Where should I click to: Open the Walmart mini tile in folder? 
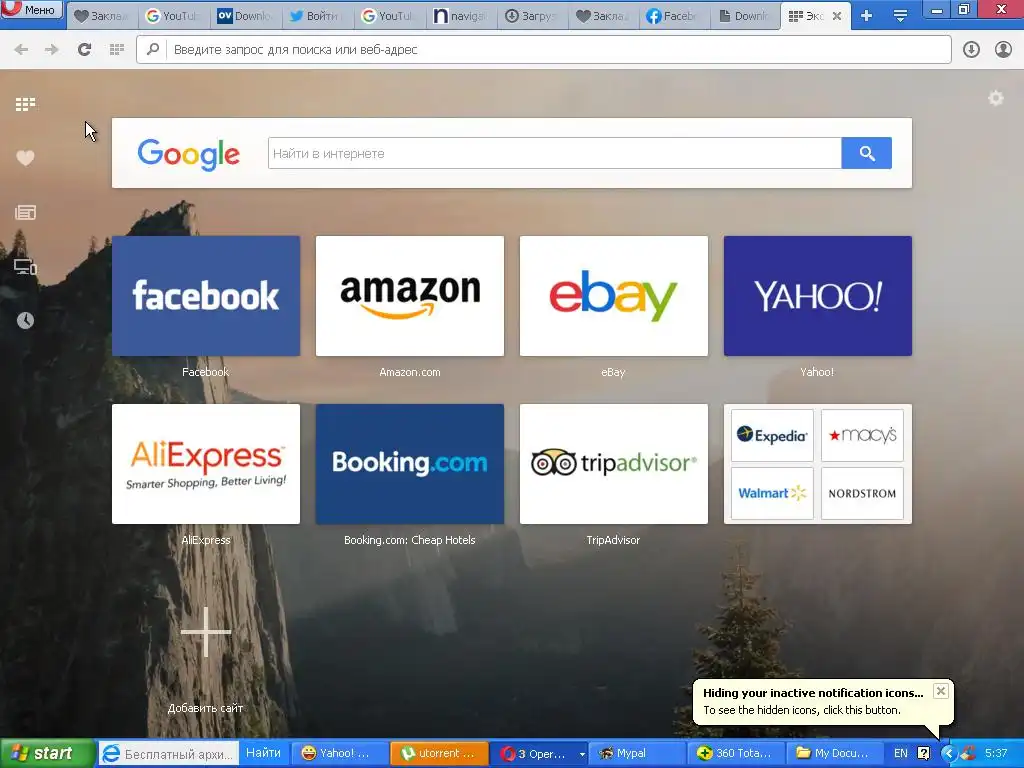coord(772,493)
